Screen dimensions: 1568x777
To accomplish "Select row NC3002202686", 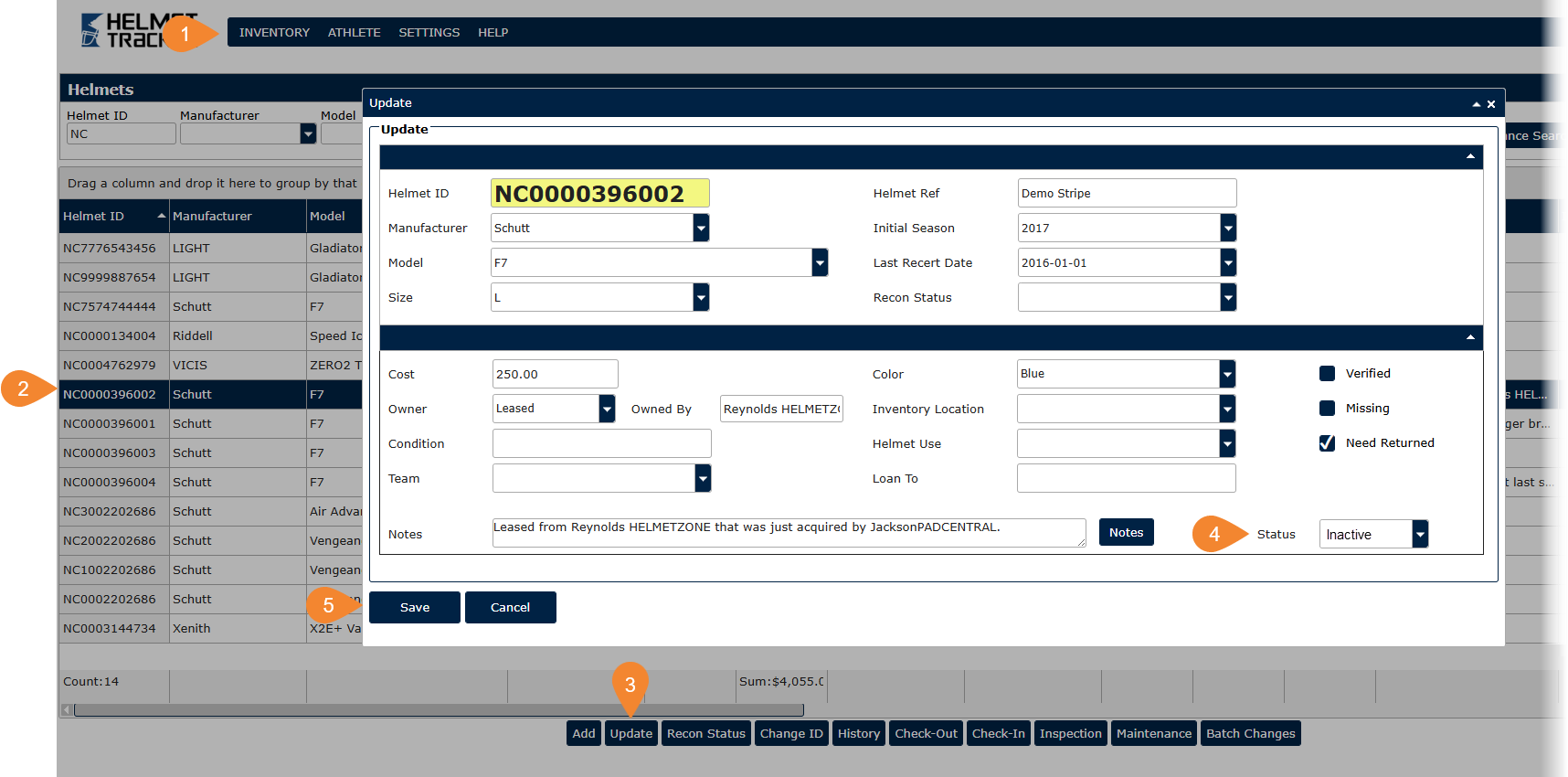I will 210,511.
